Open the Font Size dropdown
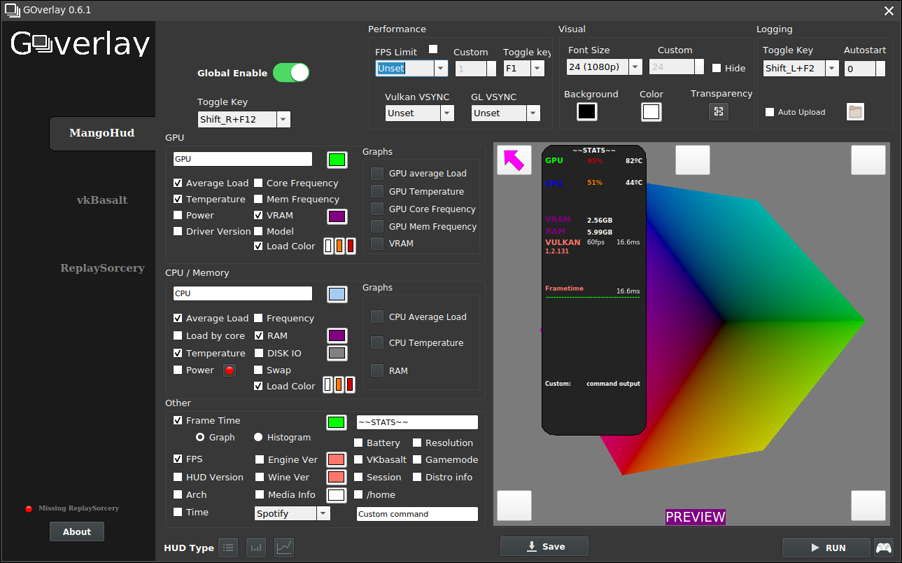The image size is (902, 563). coord(635,67)
